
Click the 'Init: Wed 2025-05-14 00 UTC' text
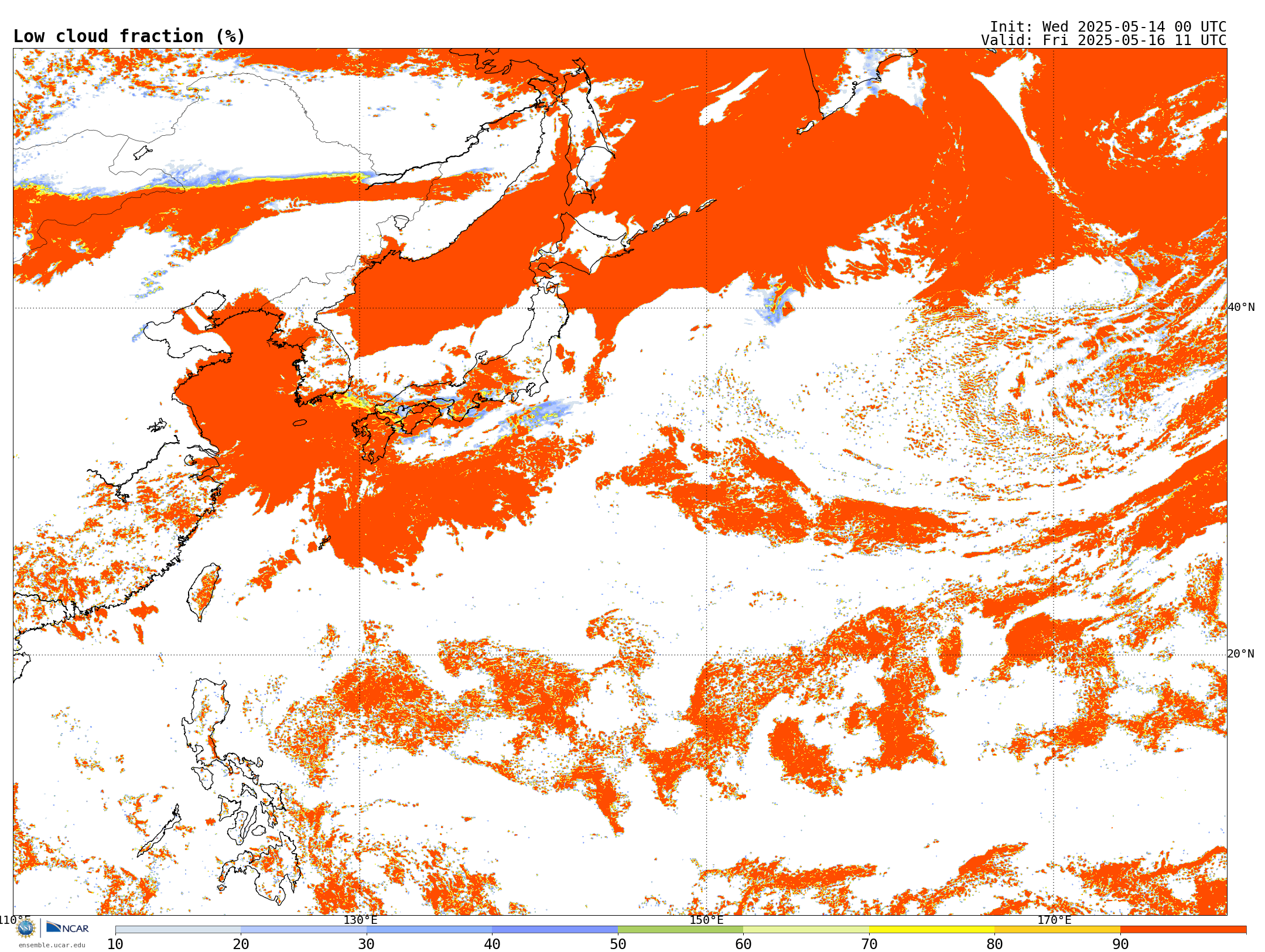(x=1107, y=27)
